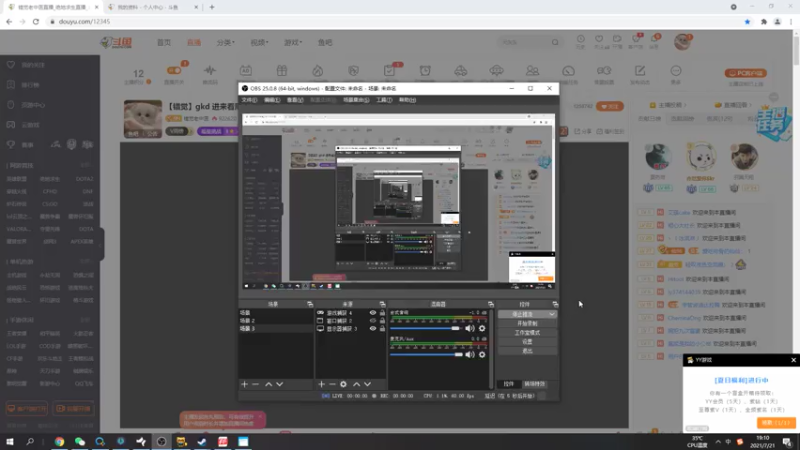The height and width of the screenshot is (450, 800).
Task: Add a new scene in OBS scenes panel
Action: (244, 384)
